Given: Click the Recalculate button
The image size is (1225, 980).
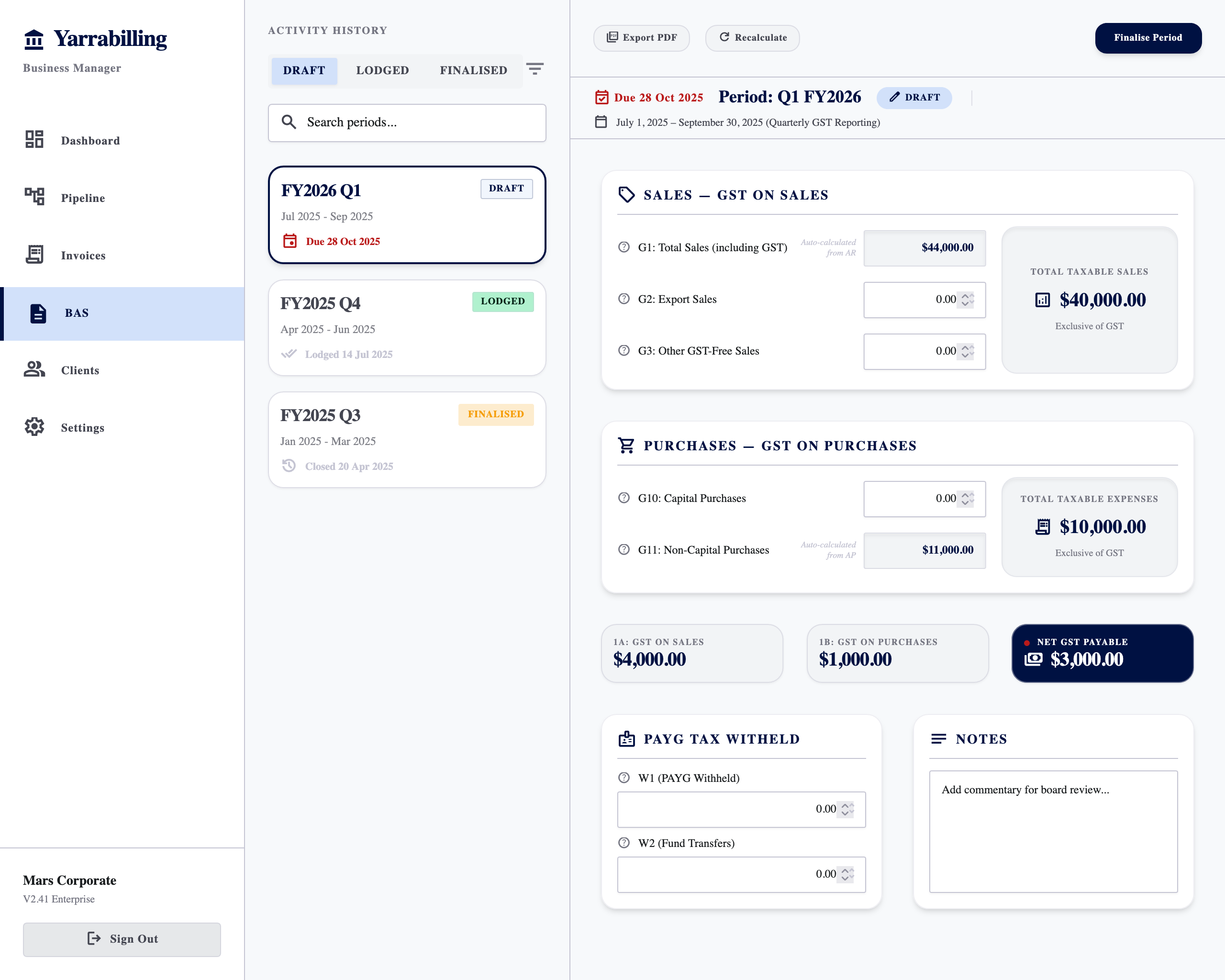Looking at the screenshot, I should 752,38.
